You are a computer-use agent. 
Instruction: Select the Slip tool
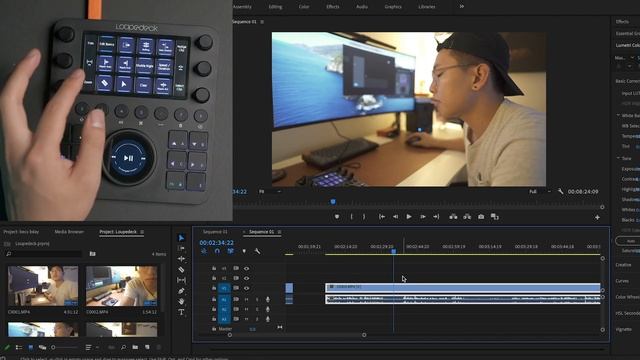click(182, 280)
